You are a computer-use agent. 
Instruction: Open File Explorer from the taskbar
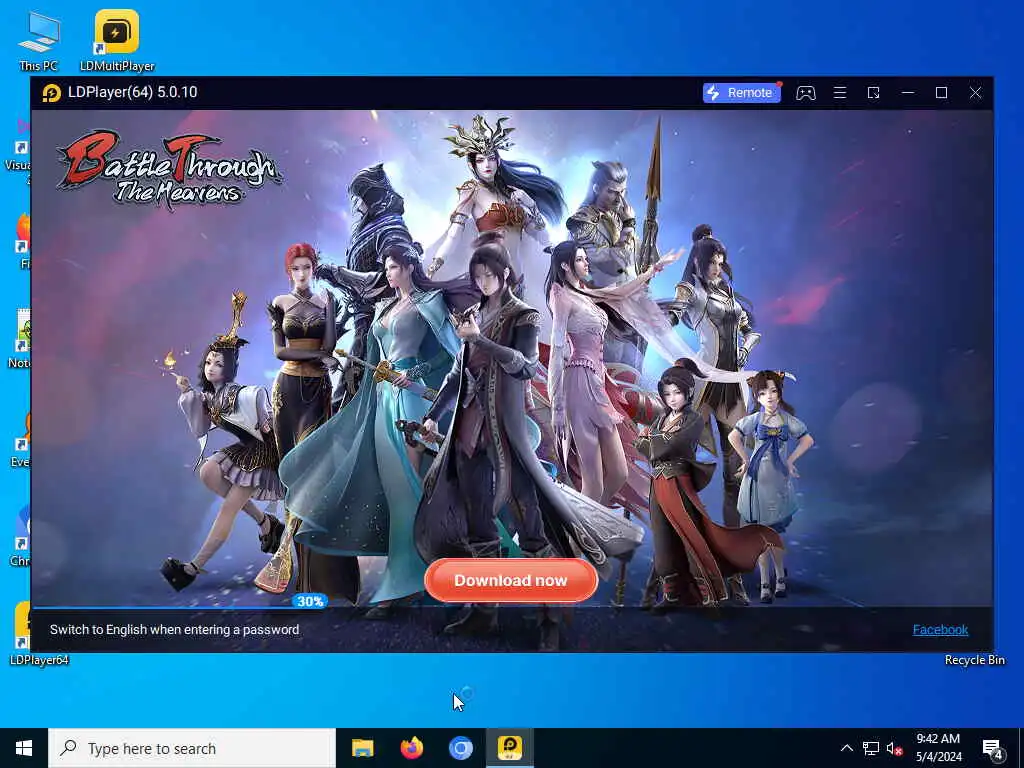[362, 748]
